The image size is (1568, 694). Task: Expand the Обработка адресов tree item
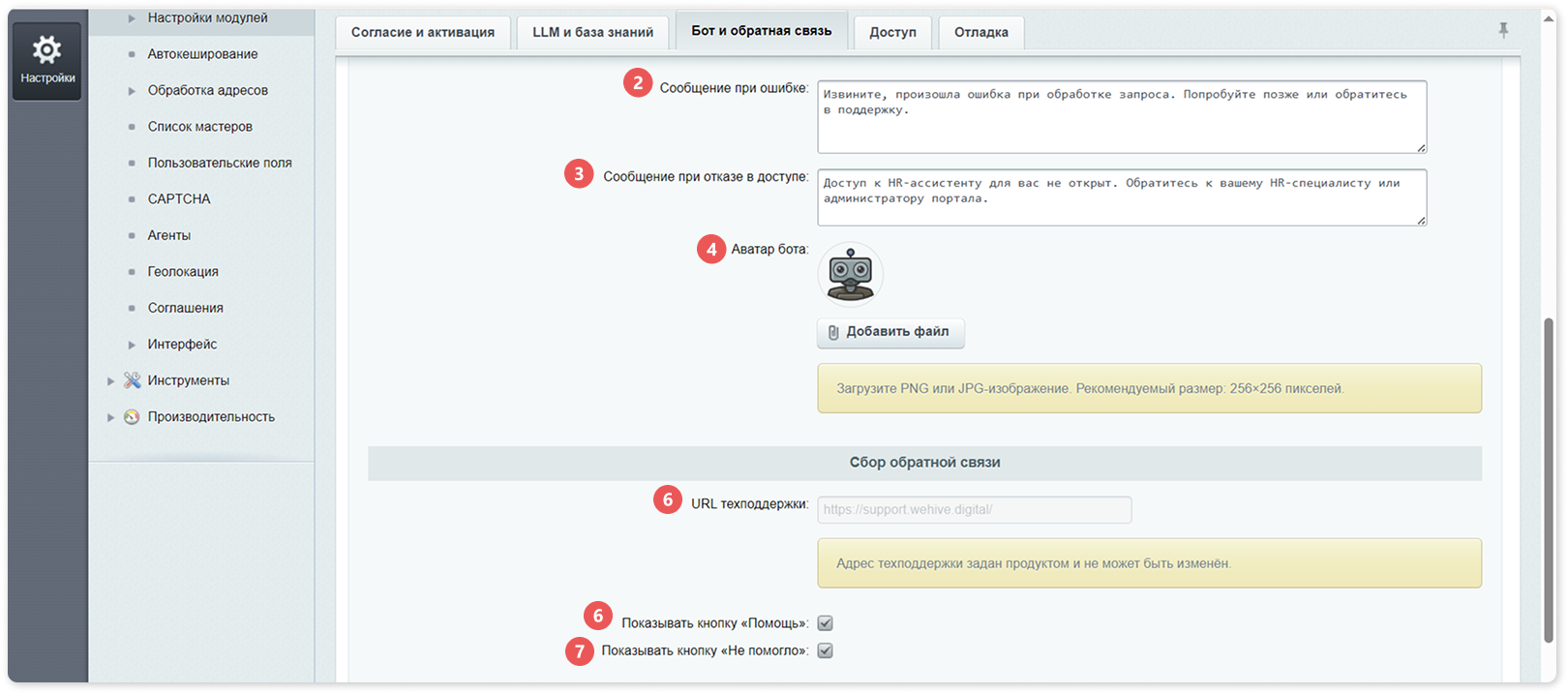[133, 91]
